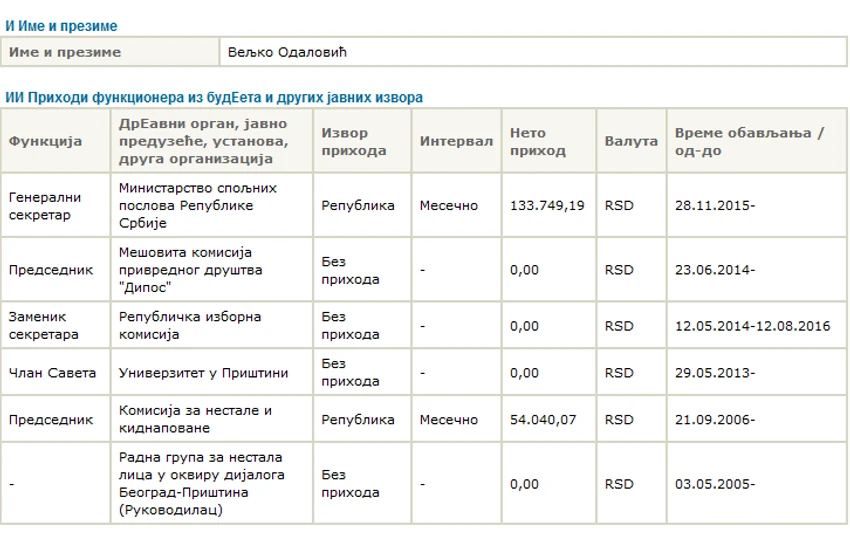Click Министарство спољних послова Републике Србије cell
Screen dimensions: 850x535
211,205
